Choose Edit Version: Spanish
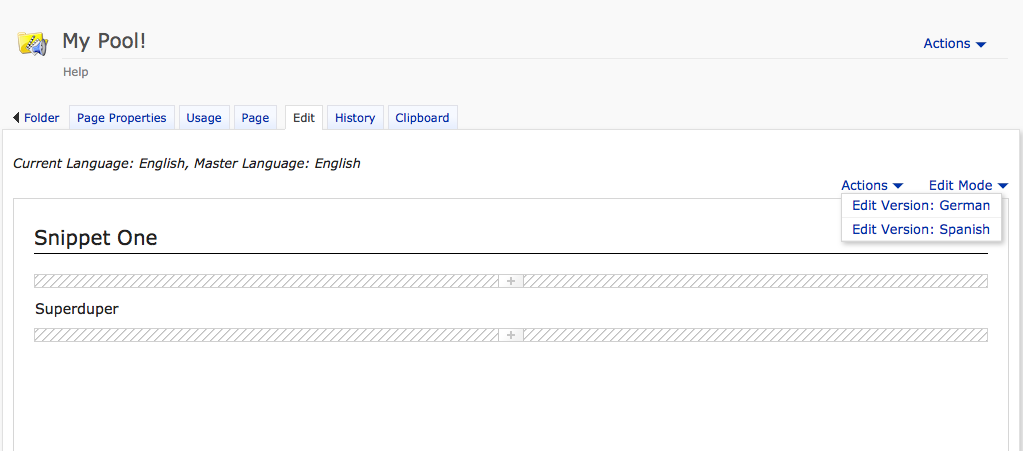The height and width of the screenshot is (451, 1023). [920, 229]
